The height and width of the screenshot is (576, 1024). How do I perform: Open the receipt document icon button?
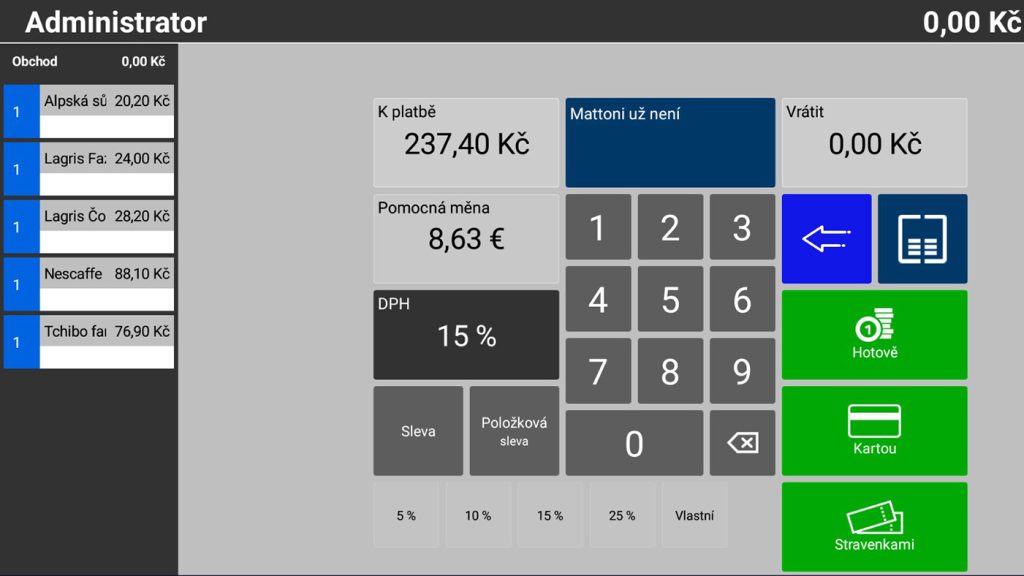pos(922,239)
